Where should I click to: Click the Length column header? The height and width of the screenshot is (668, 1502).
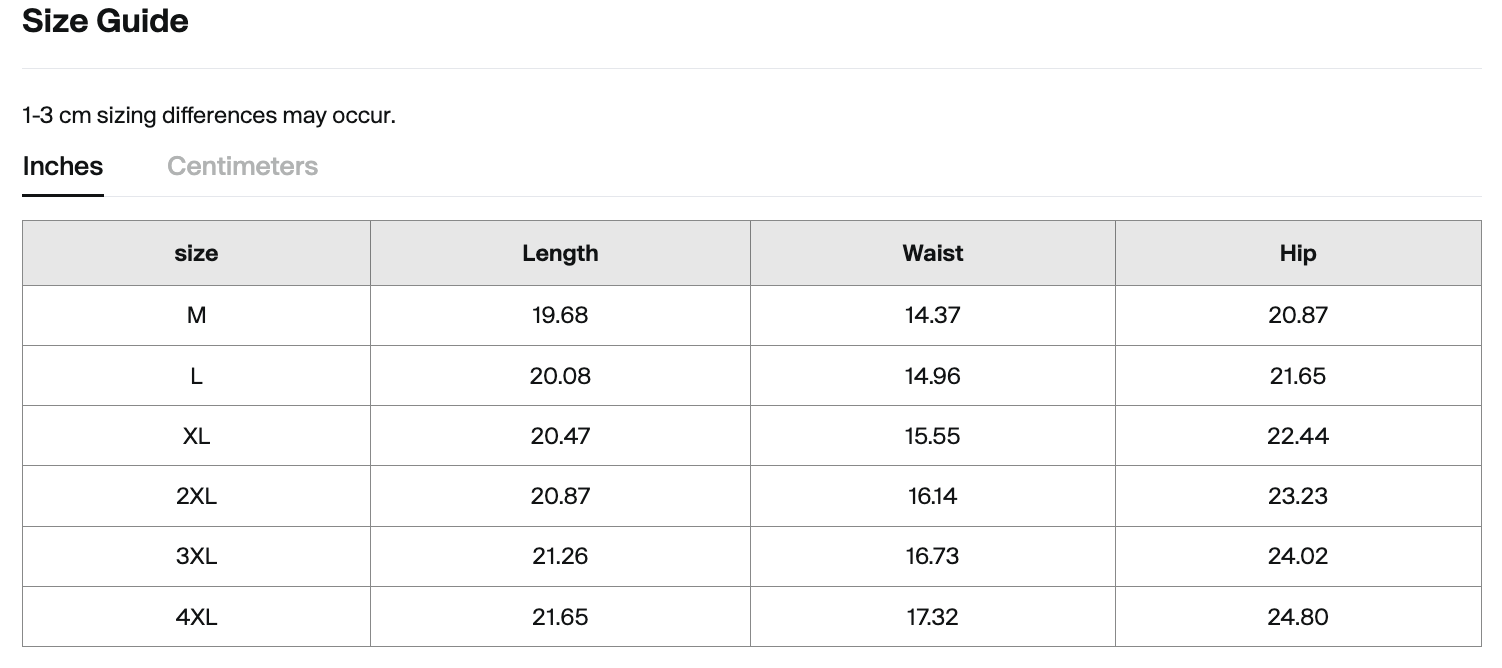pos(560,253)
